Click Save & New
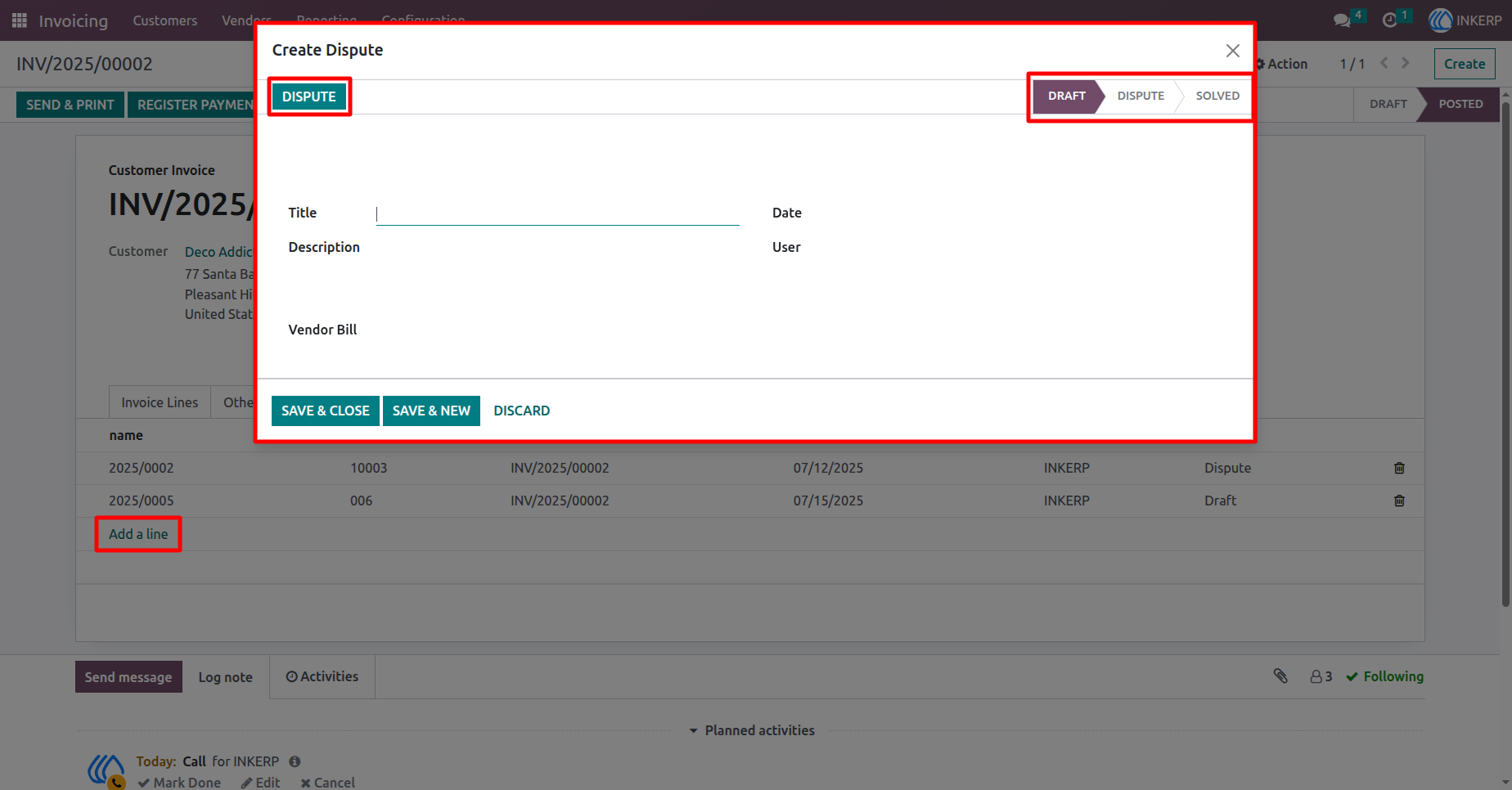Image resolution: width=1512 pixels, height=790 pixels. pyautogui.click(x=431, y=411)
